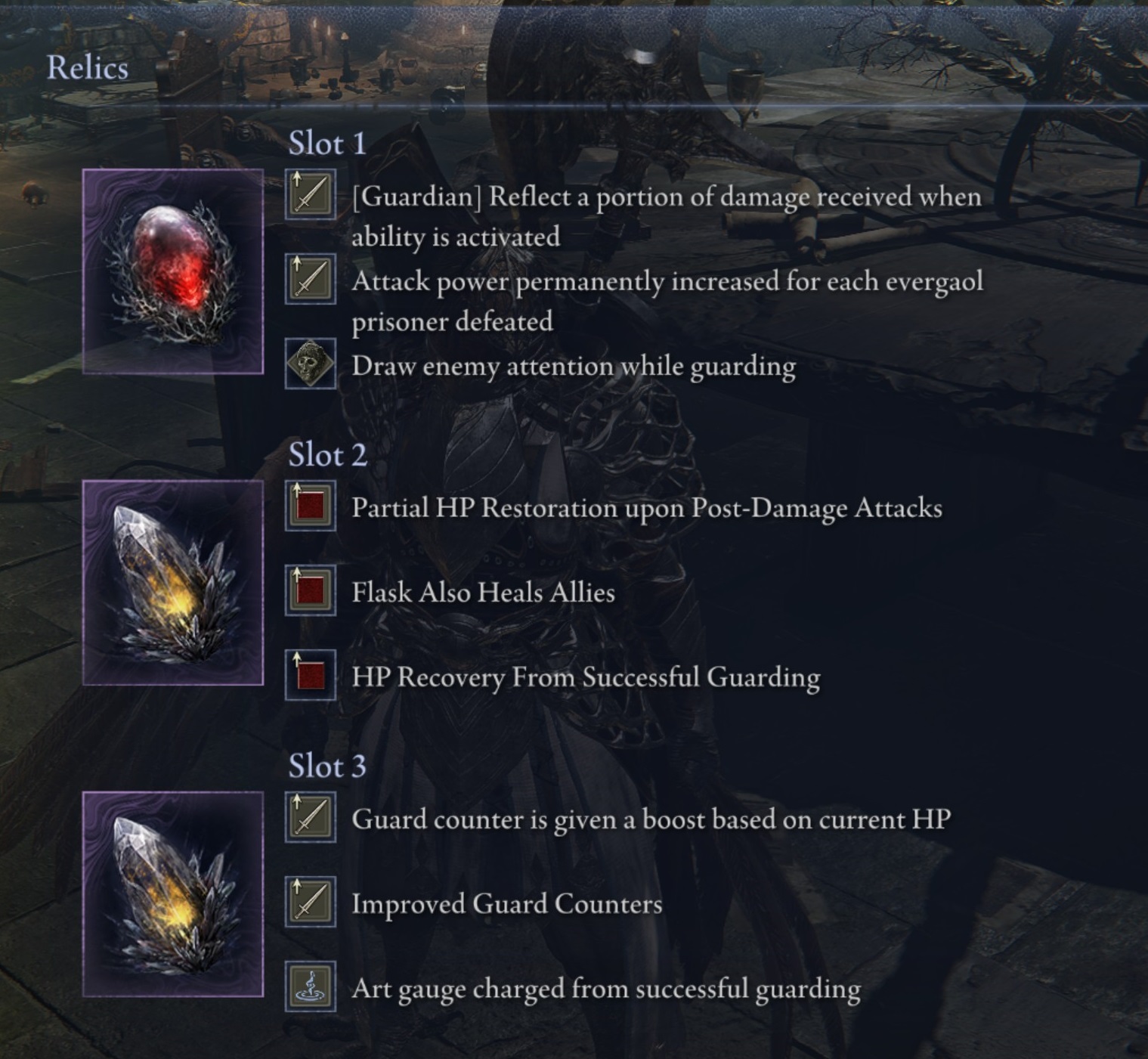Click red square icon beside Partial HP Restoration

pos(311,506)
